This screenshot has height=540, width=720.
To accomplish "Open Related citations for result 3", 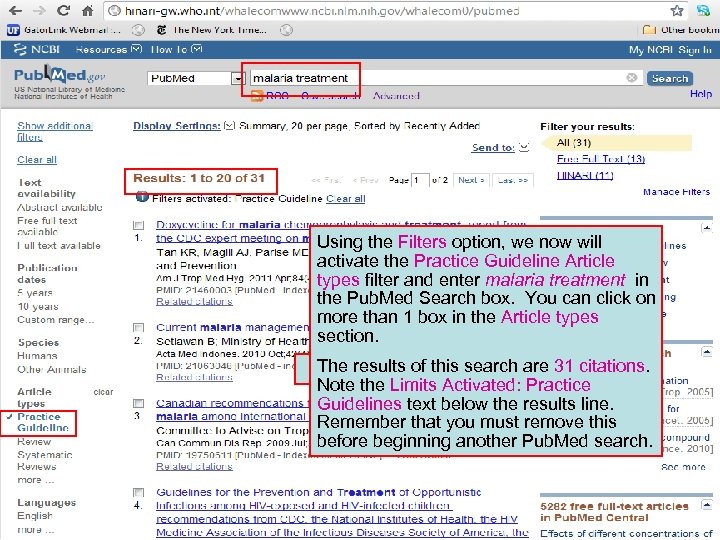I will (x=194, y=466).
